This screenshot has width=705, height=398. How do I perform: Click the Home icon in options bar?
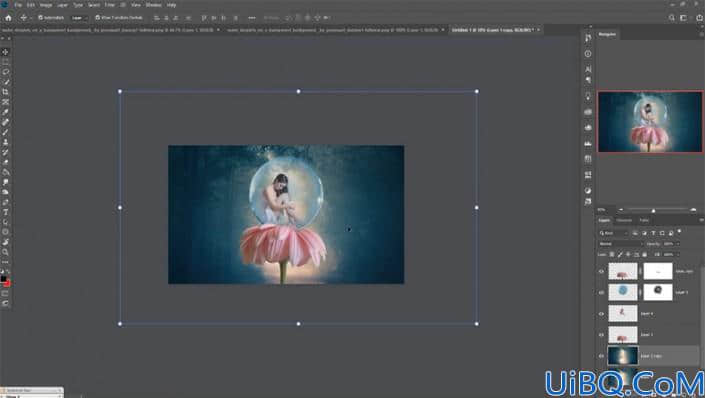pos(8,18)
